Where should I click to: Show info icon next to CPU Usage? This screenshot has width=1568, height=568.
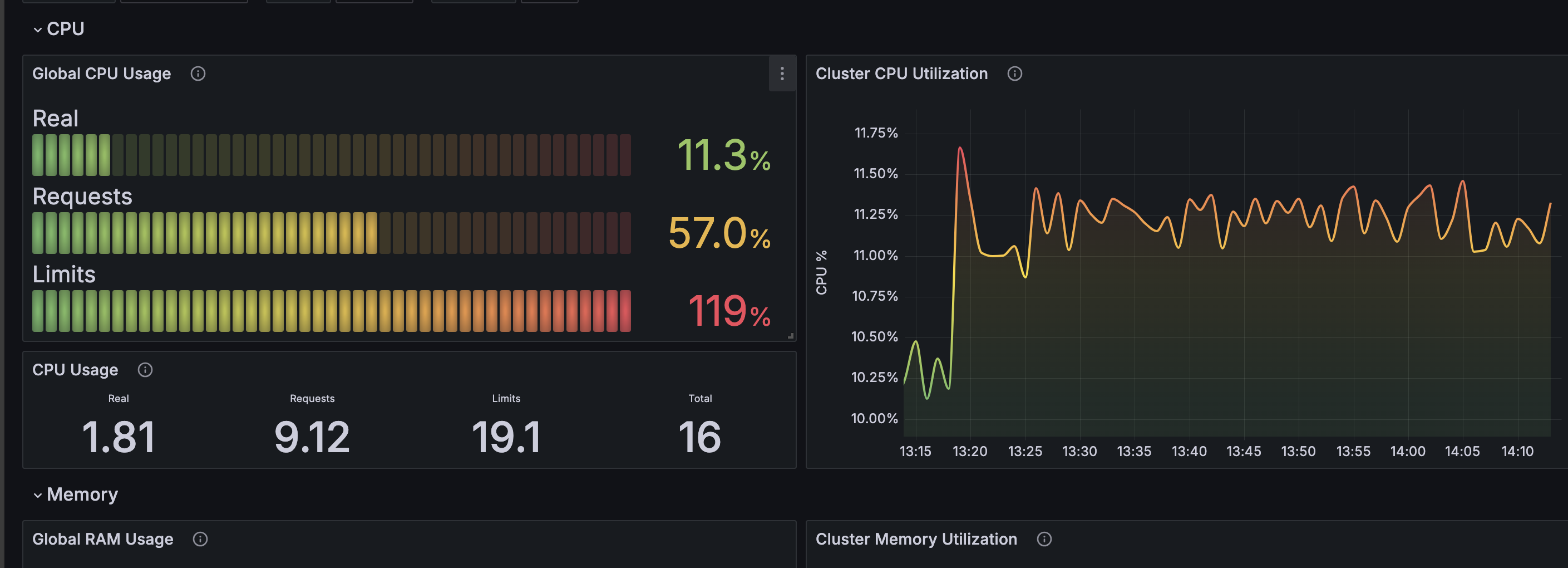point(145,370)
